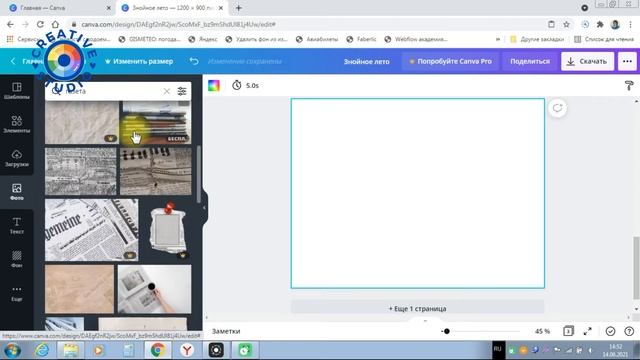Image resolution: width=640 pixels, height=360 pixels.
Task: Open the Background sidebar tab
Action: [x=17, y=259]
